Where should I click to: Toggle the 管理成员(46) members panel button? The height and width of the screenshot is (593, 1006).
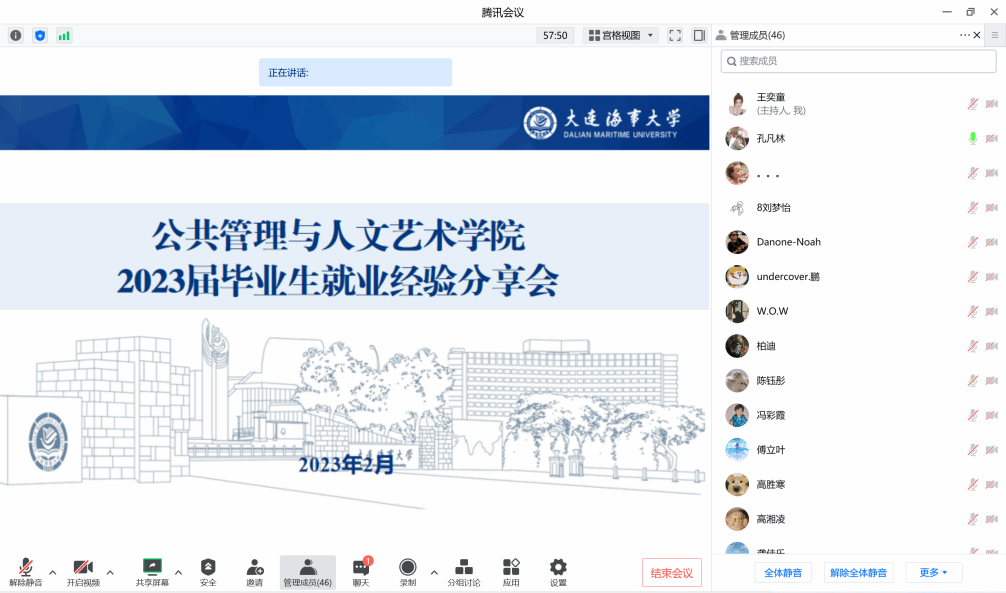coord(308,572)
